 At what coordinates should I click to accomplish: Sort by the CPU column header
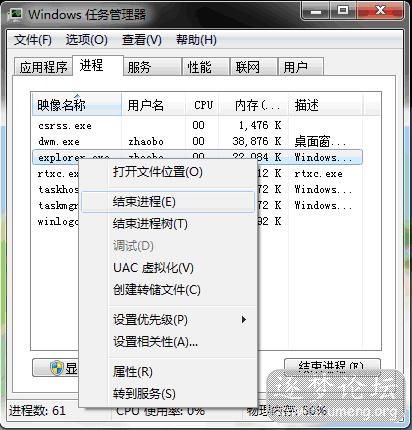point(203,105)
